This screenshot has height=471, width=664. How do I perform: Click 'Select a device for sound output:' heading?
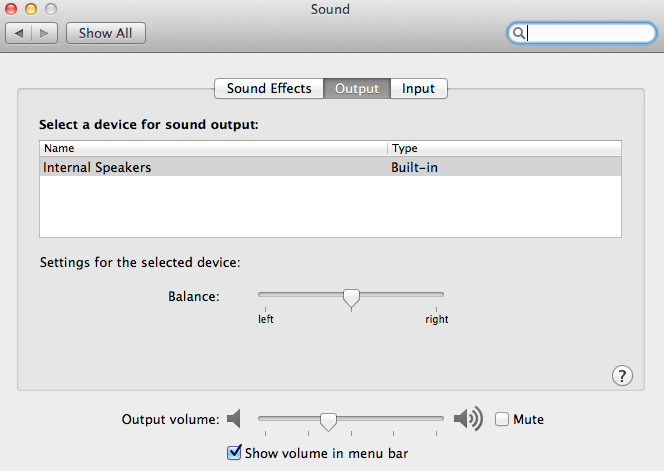click(x=149, y=125)
